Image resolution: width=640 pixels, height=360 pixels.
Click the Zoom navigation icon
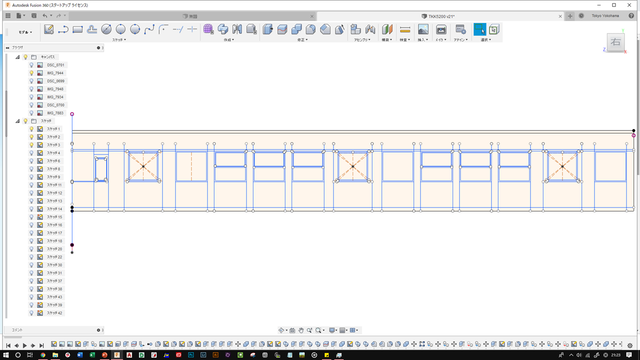(309, 330)
